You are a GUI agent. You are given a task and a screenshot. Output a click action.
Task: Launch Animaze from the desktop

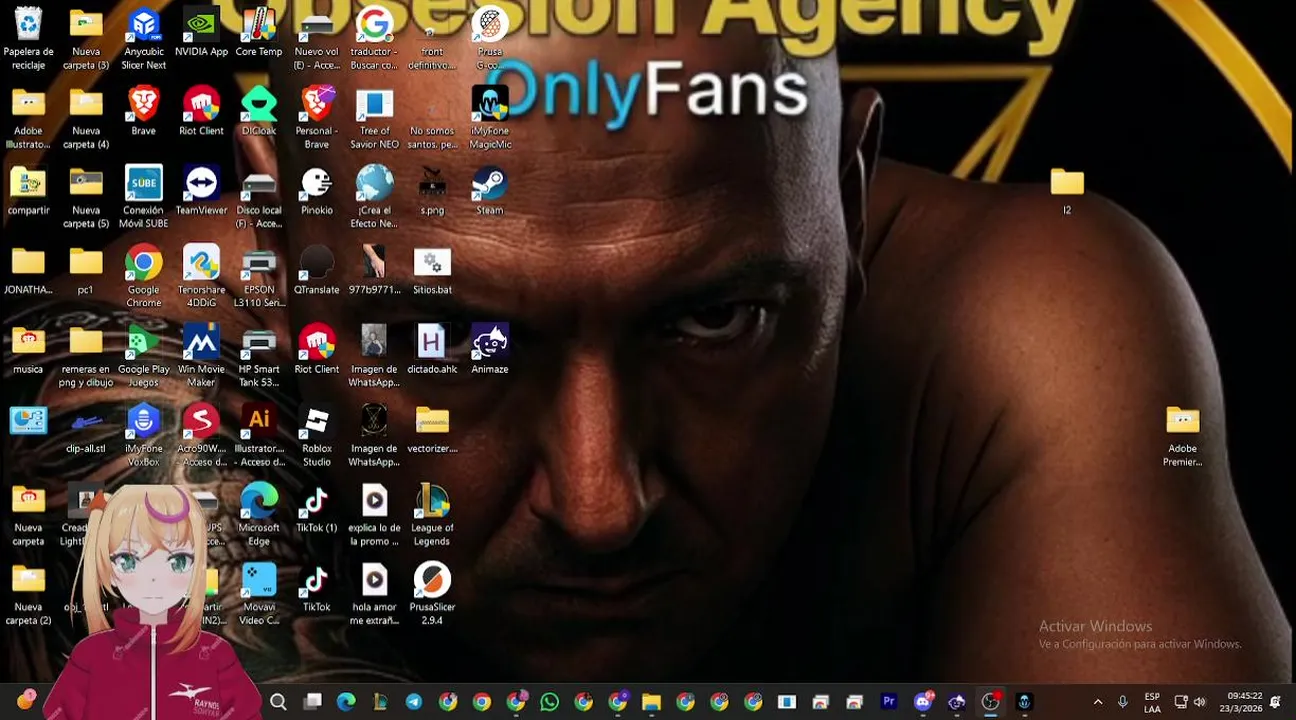pyautogui.click(x=490, y=350)
